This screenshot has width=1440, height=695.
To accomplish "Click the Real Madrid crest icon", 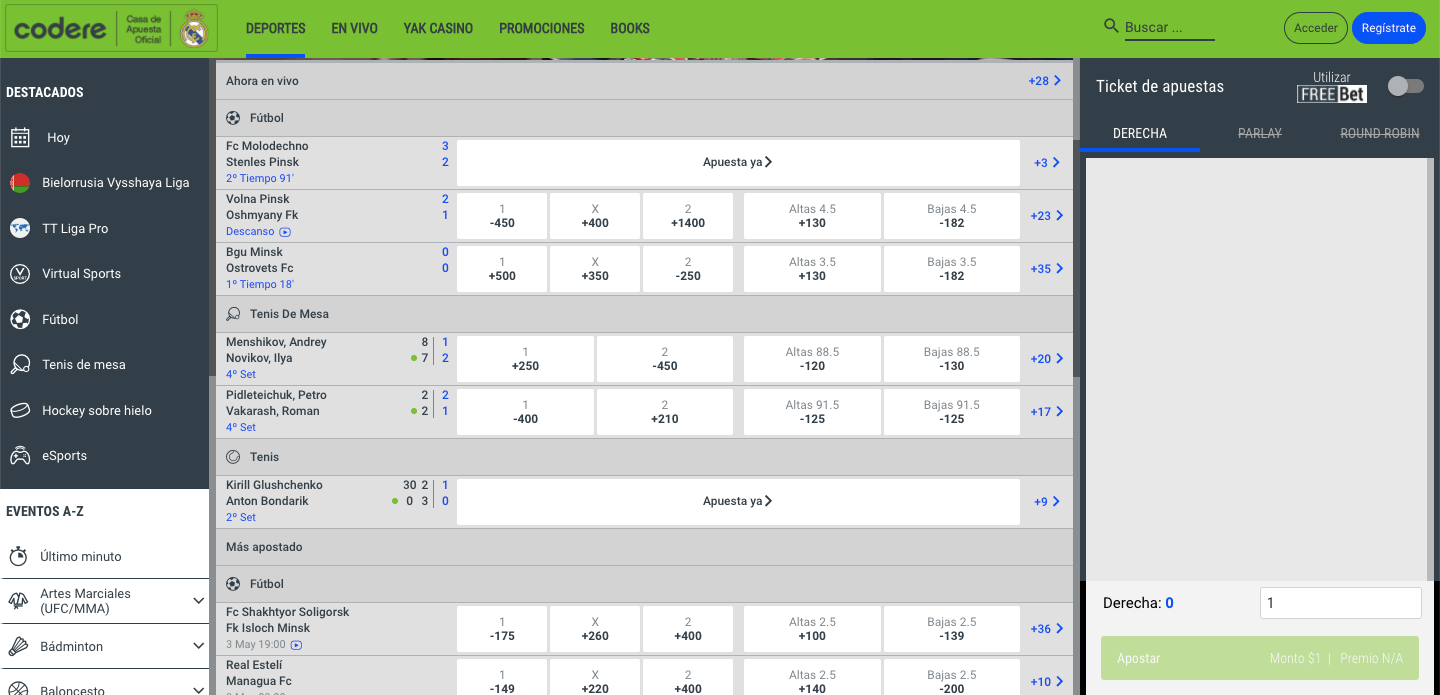I will pyautogui.click(x=194, y=29).
